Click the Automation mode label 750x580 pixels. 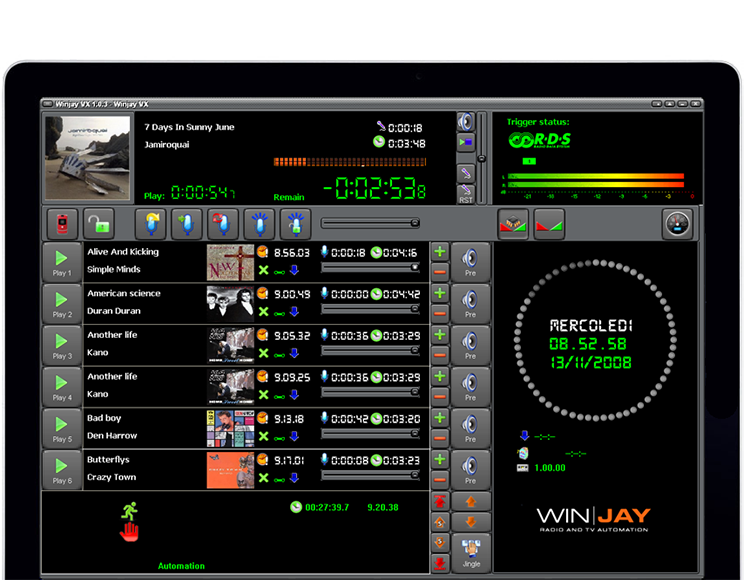pyautogui.click(x=181, y=566)
